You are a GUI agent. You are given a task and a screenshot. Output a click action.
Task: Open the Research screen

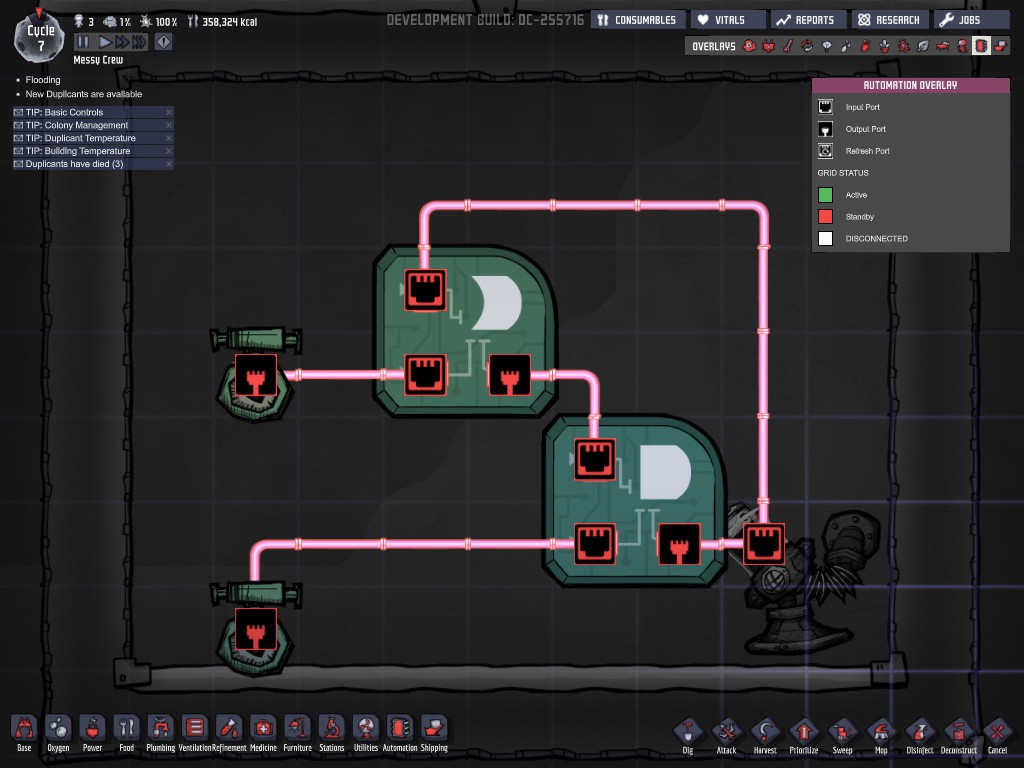(888, 20)
